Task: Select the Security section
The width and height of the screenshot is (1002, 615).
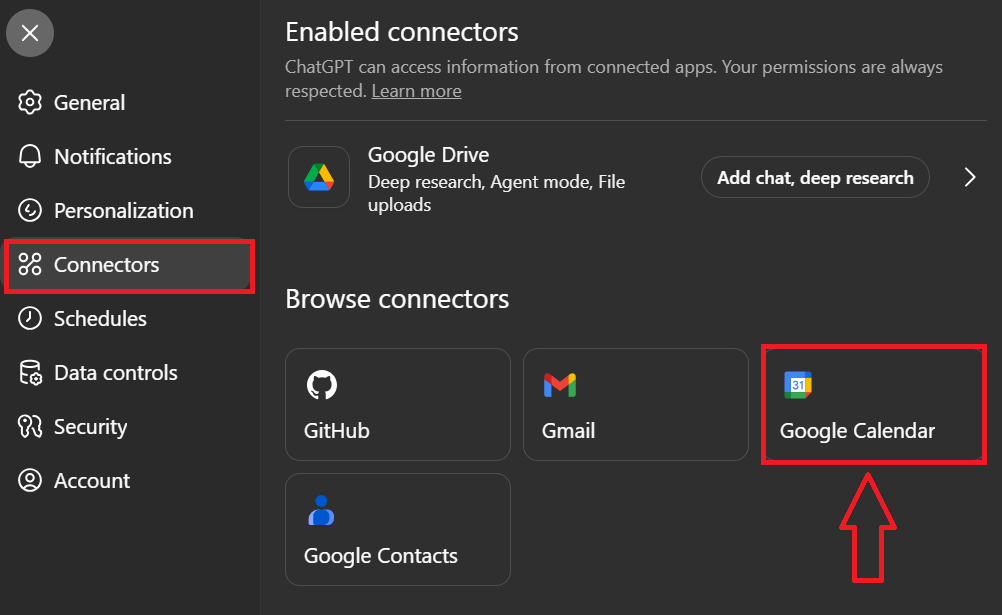Action: (88, 426)
